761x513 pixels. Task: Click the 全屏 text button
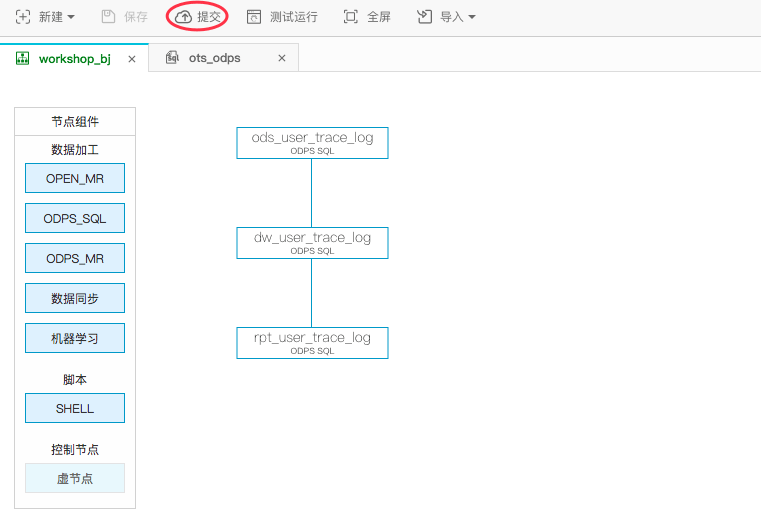(379, 17)
